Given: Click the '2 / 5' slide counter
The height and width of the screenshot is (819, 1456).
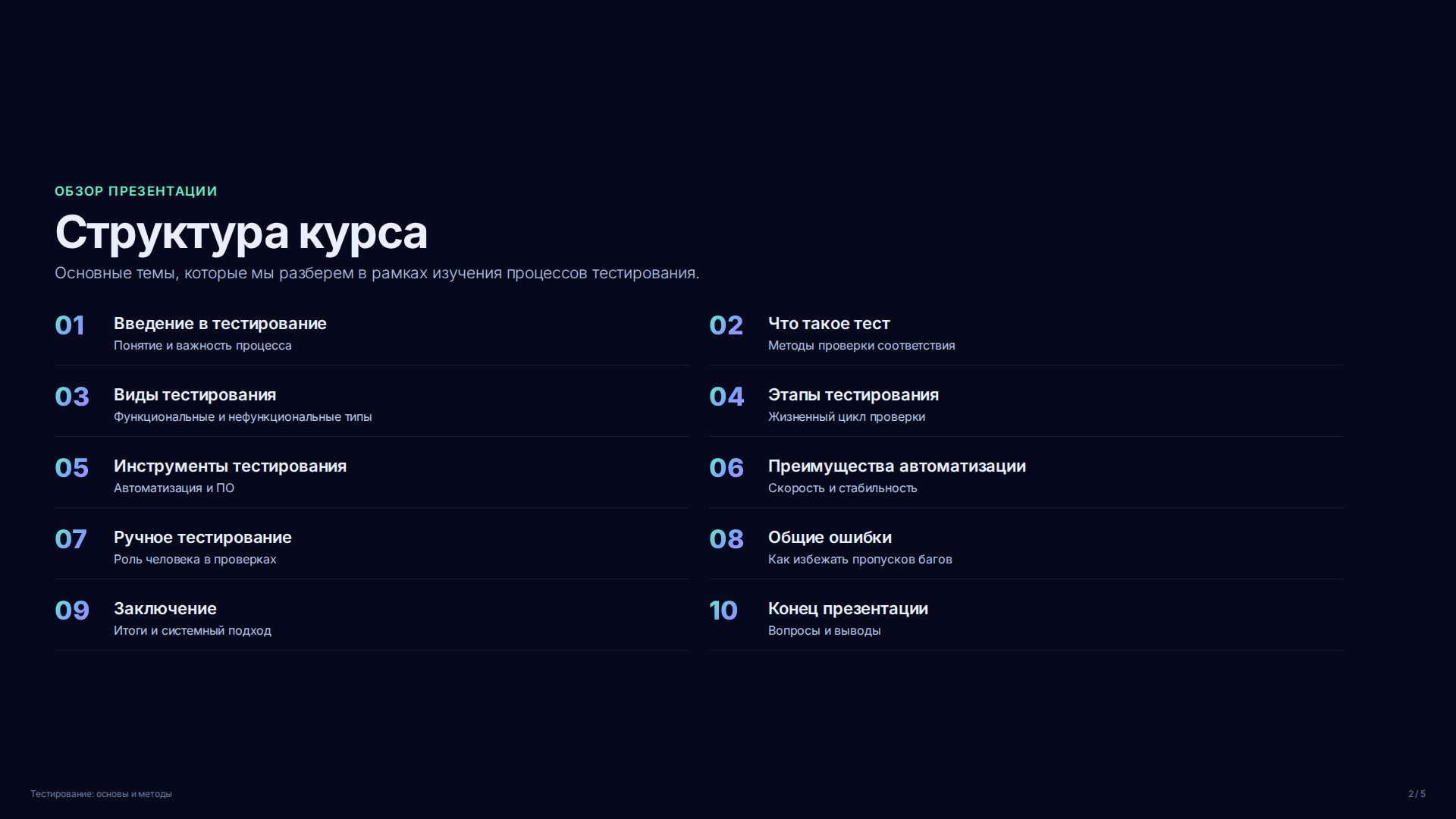Looking at the screenshot, I should pos(1417,794).
